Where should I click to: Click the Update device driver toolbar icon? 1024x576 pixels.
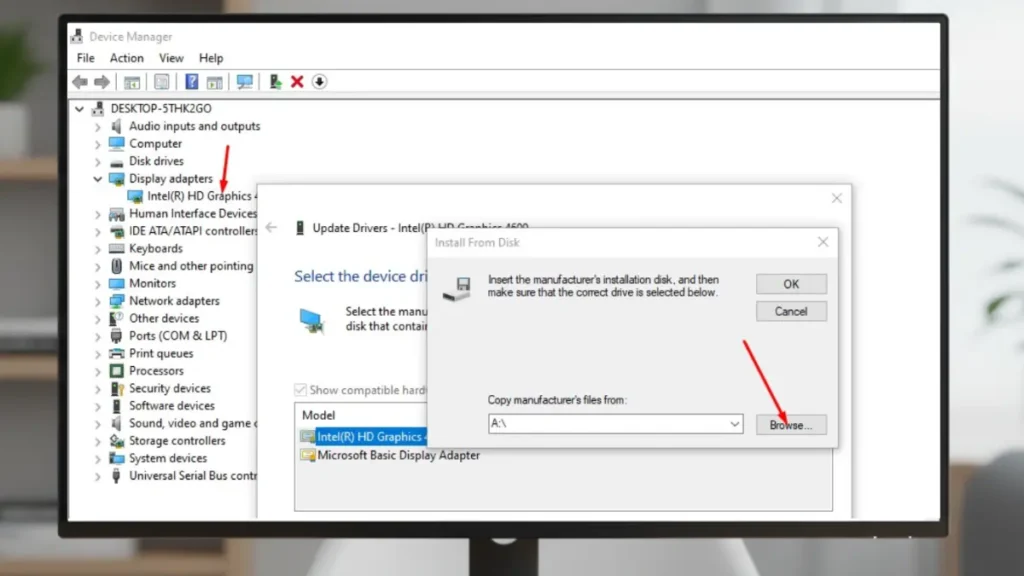tap(275, 82)
